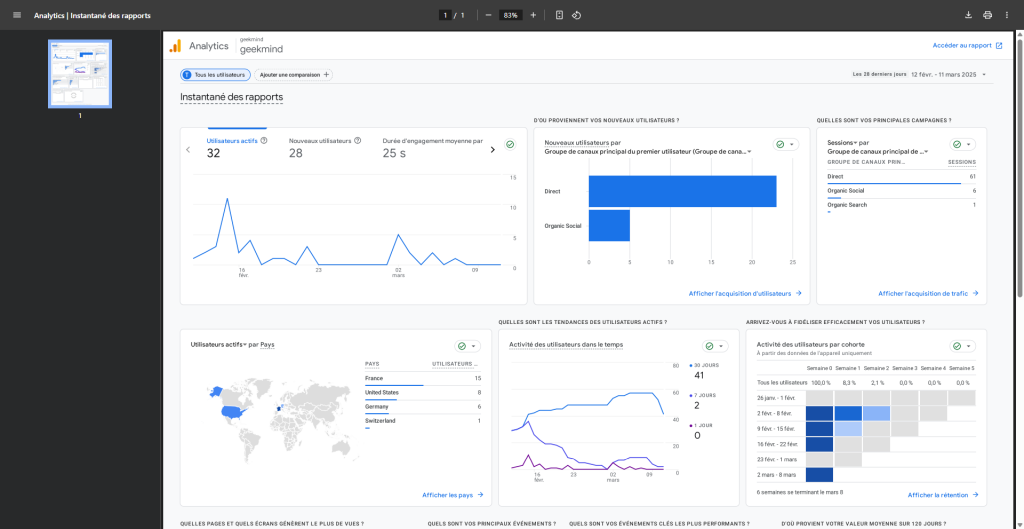Click the 83% zoom level field
This screenshot has width=1024, height=529.
[511, 15]
